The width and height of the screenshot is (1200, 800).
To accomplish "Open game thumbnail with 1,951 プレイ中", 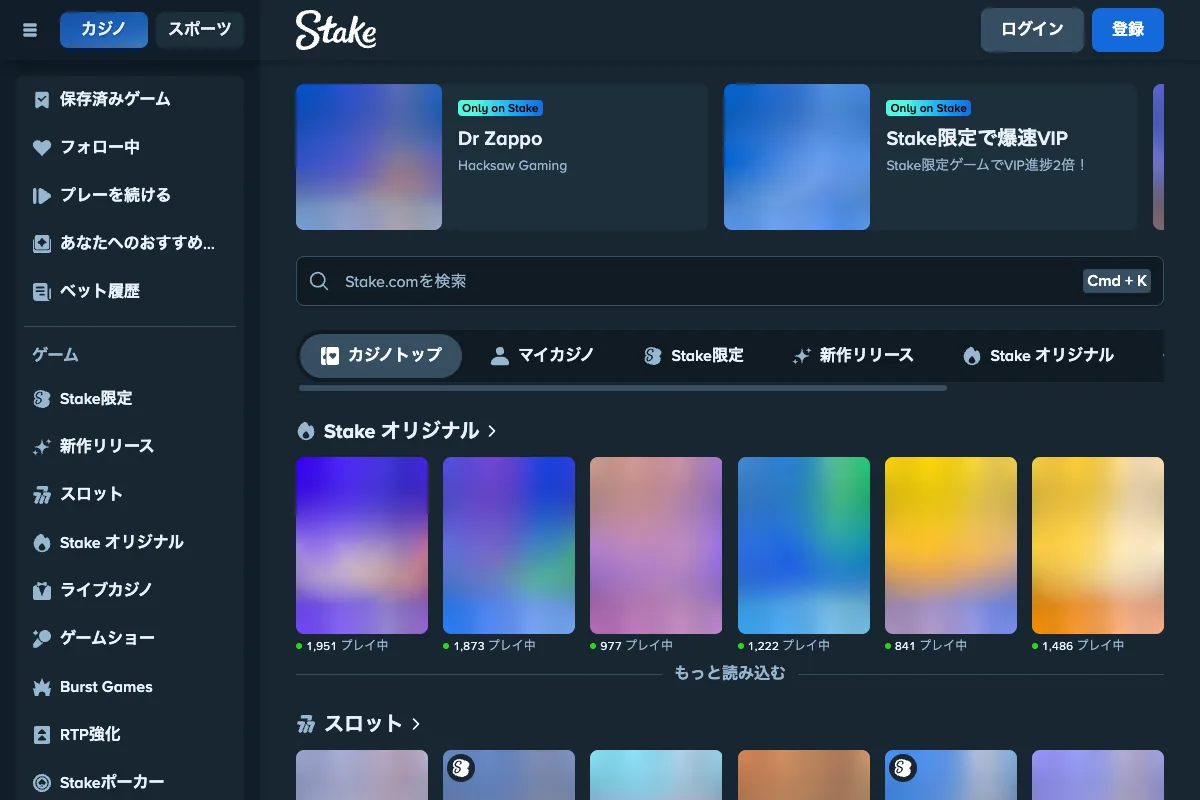I will point(362,545).
